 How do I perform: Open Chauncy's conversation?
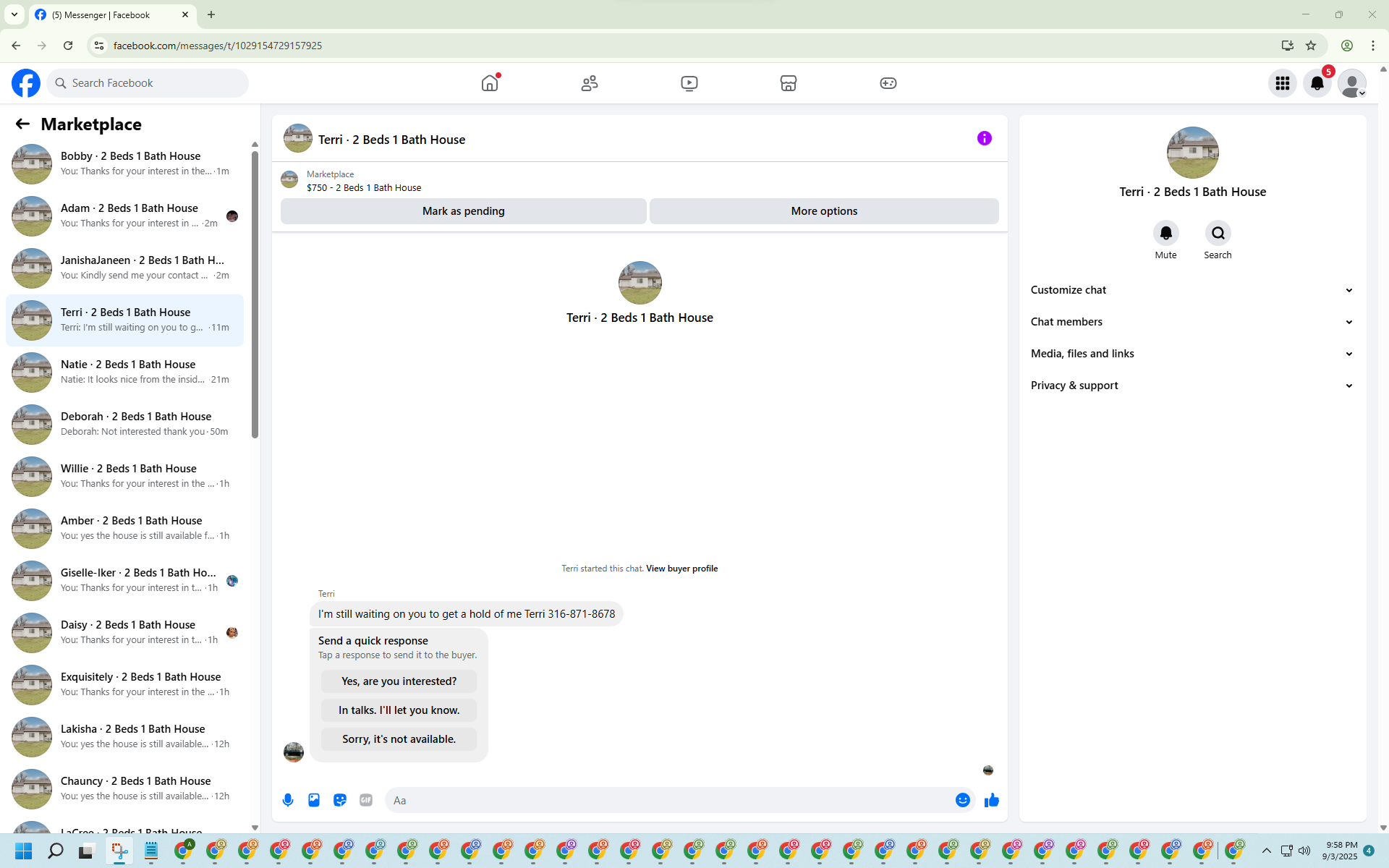coord(124,788)
